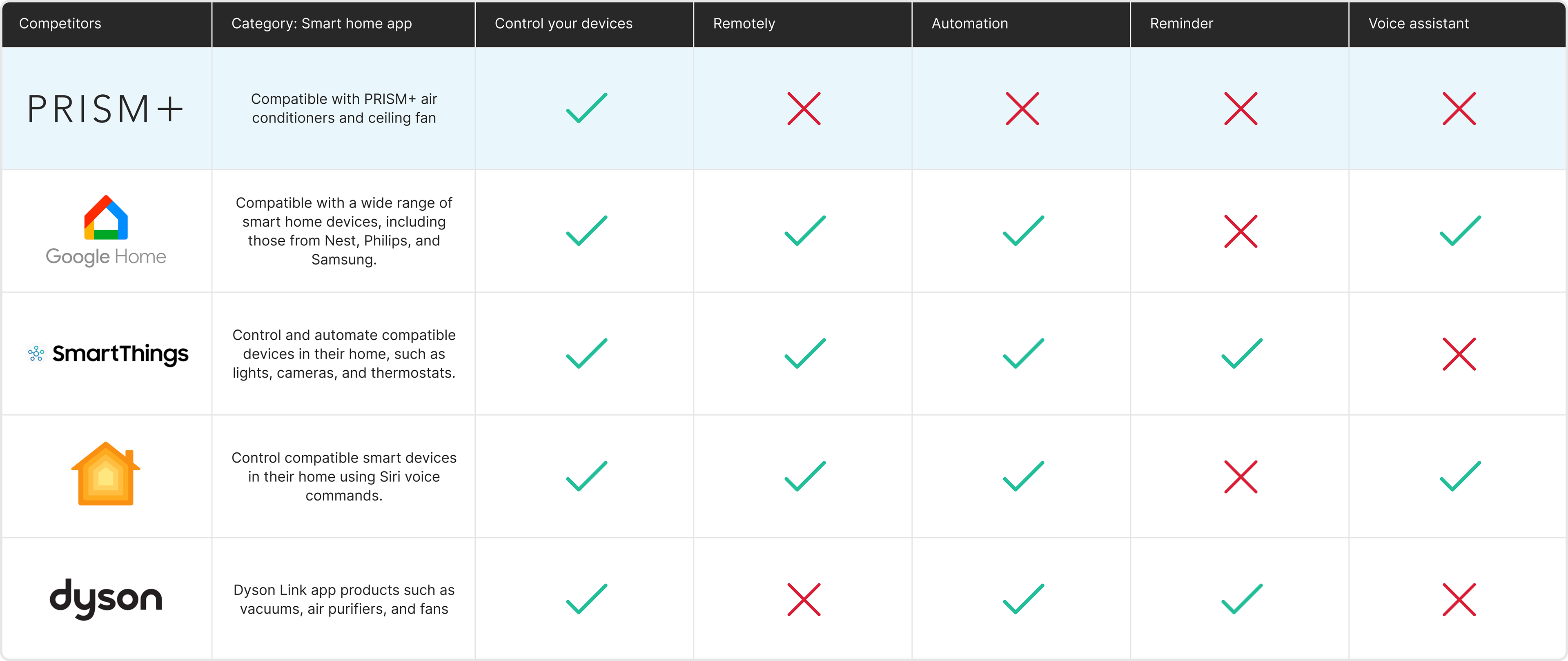1568x661 pixels.
Task: Click Google Home Remotely check mark
Action: 805,231
